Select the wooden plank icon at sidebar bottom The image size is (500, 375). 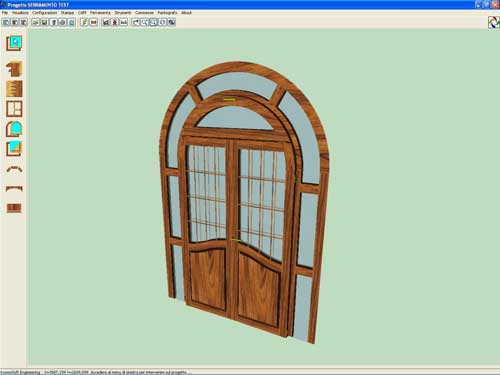tap(14, 208)
